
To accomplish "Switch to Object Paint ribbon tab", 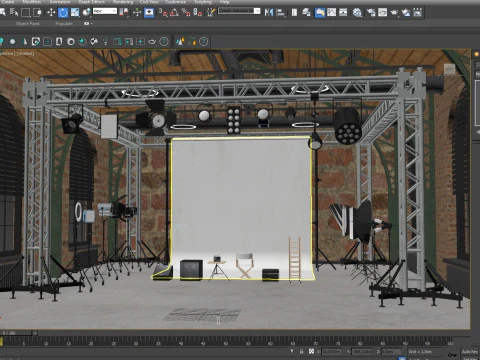I will [27, 24].
